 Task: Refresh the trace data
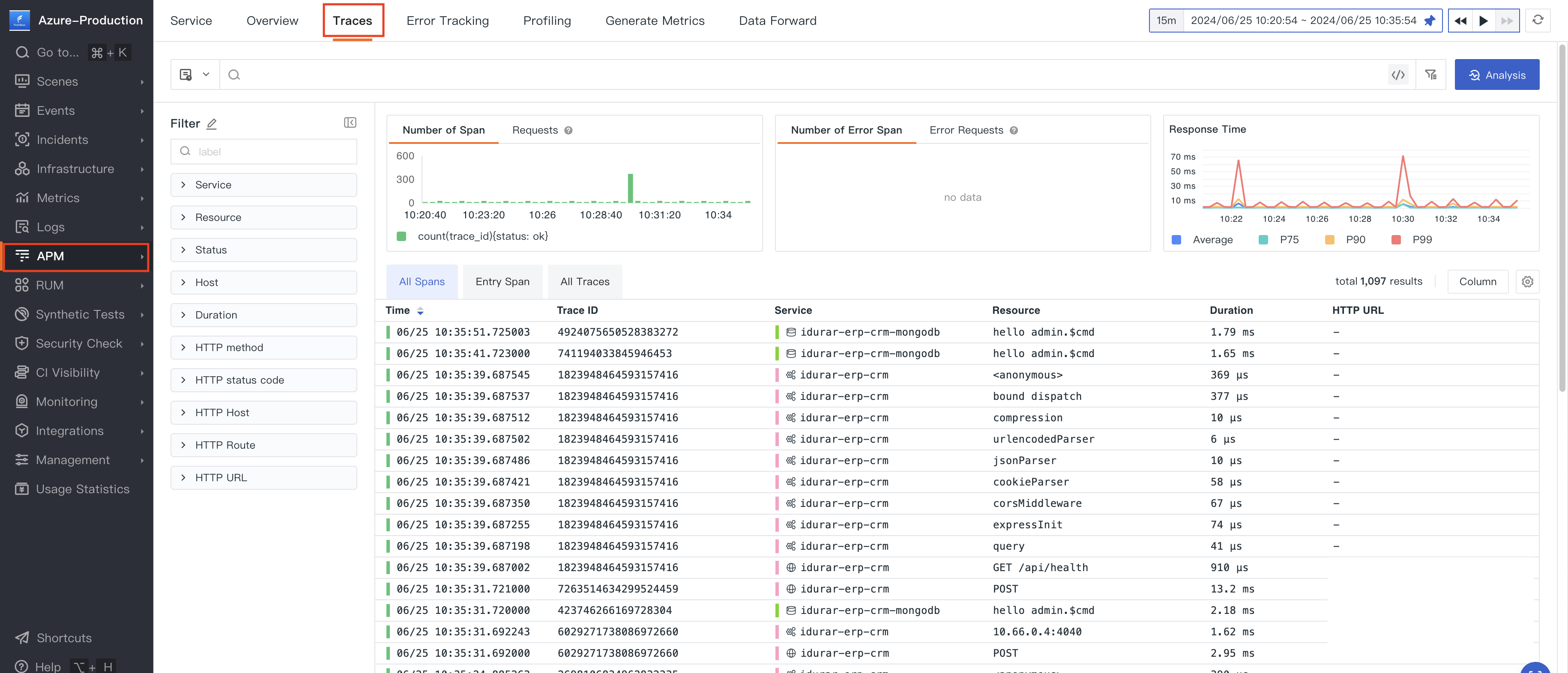[x=1538, y=20]
